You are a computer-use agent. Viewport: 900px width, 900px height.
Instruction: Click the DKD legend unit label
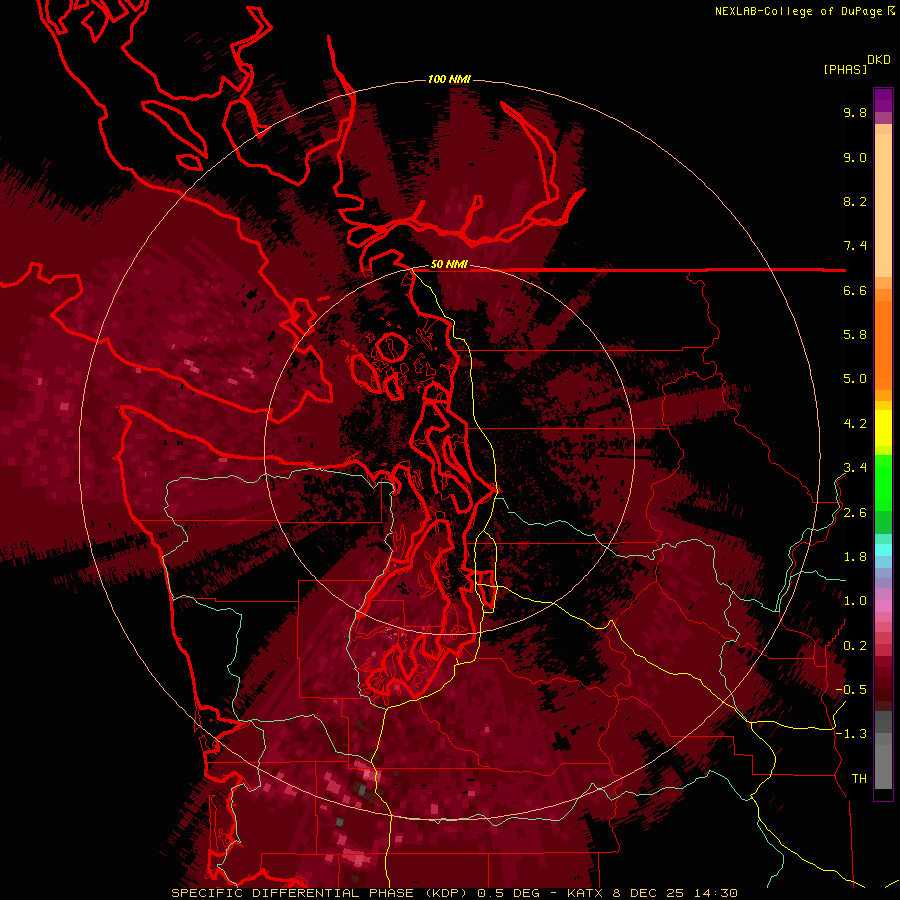pyautogui.click(x=879, y=60)
